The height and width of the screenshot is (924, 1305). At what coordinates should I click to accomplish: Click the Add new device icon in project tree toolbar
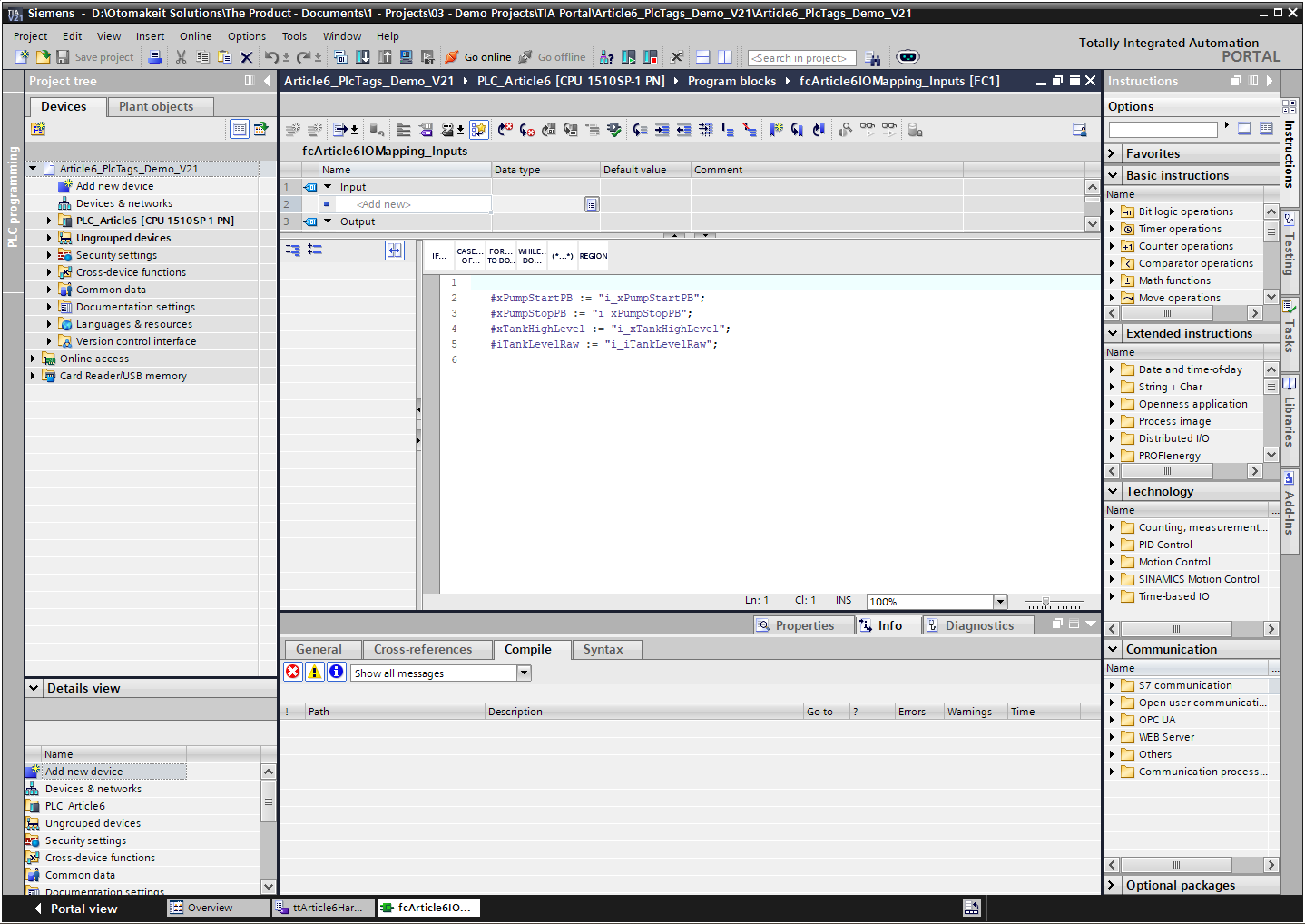[x=38, y=129]
